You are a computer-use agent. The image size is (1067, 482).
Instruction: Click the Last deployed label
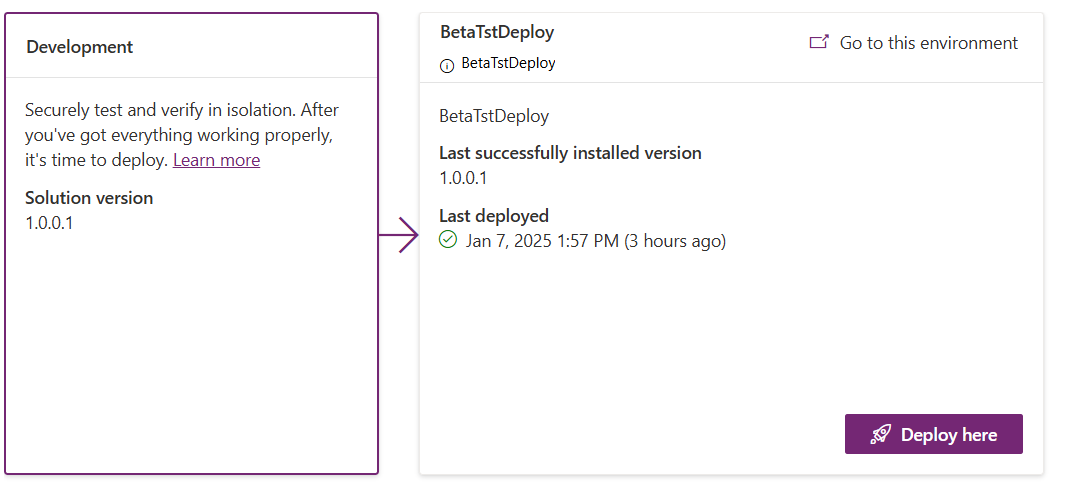pyautogui.click(x=494, y=216)
